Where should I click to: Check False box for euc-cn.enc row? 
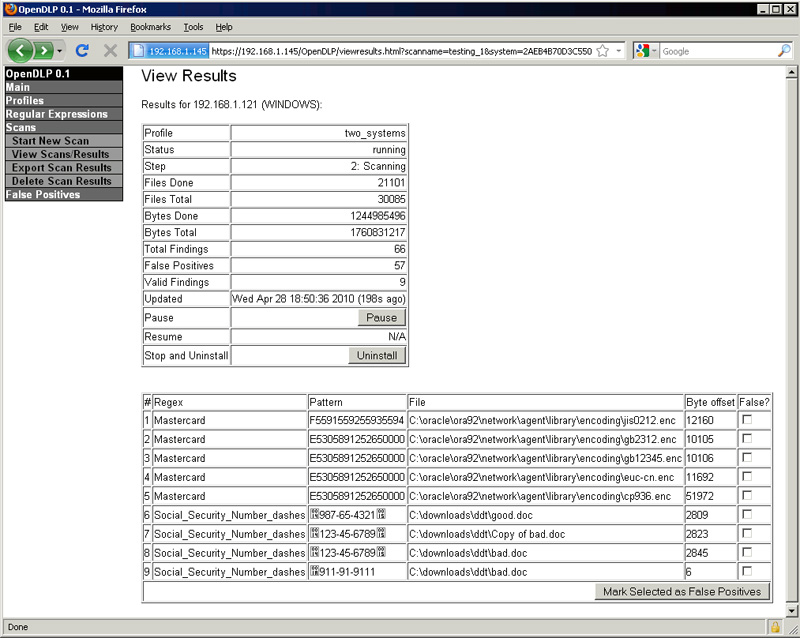tap(747, 476)
